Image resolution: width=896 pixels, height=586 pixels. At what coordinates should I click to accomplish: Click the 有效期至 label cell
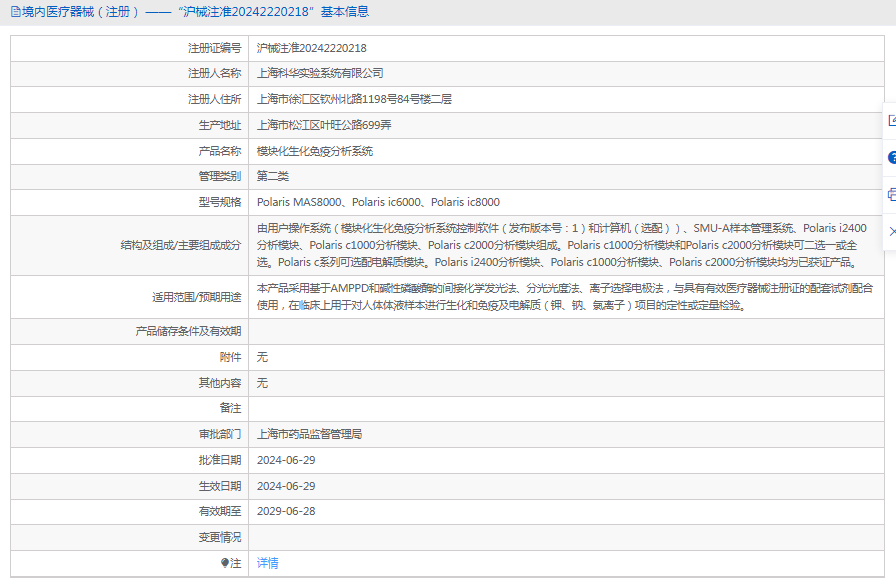coord(130,512)
